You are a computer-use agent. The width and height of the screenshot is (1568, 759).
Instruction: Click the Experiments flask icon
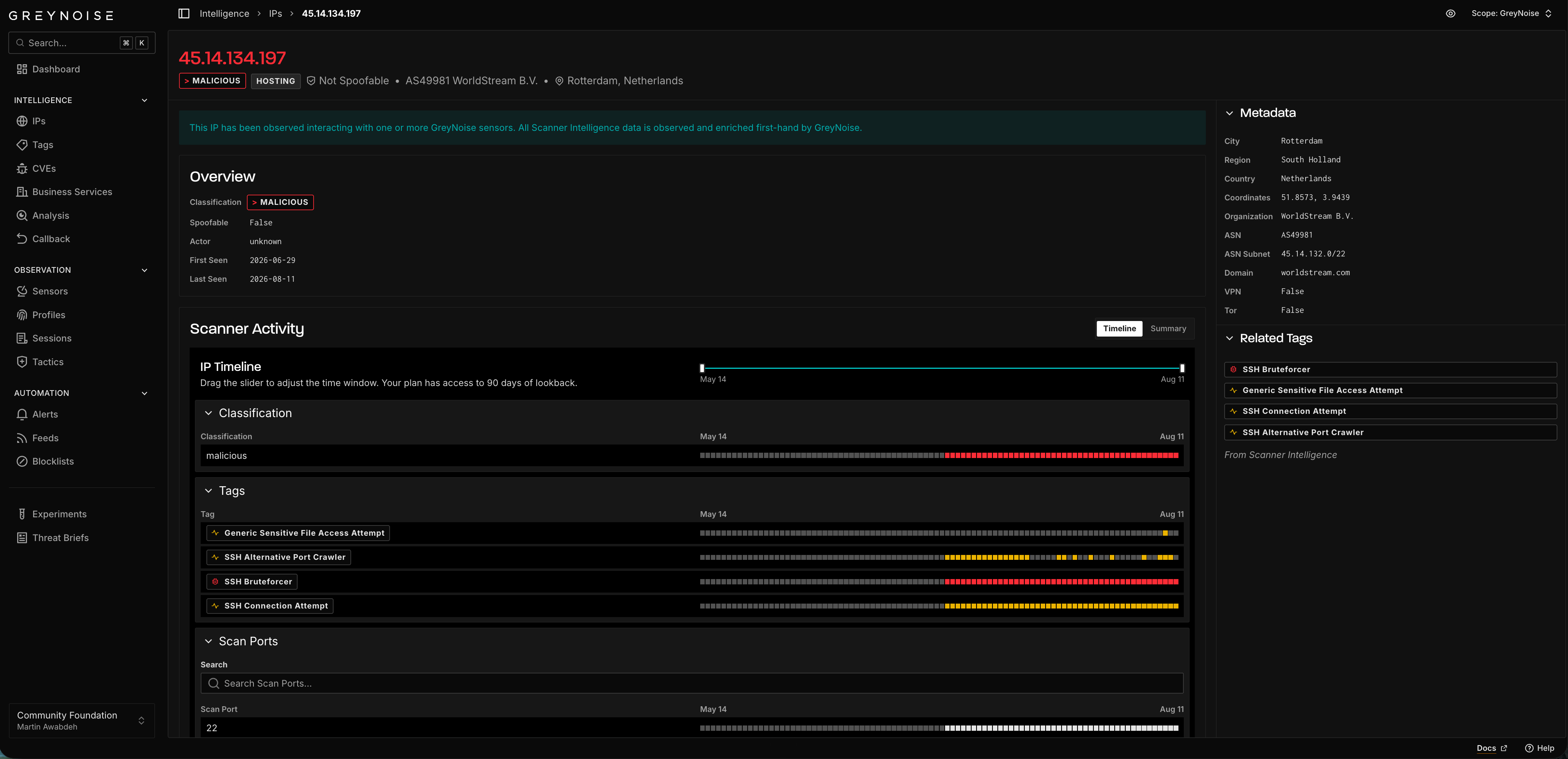[x=22, y=514]
